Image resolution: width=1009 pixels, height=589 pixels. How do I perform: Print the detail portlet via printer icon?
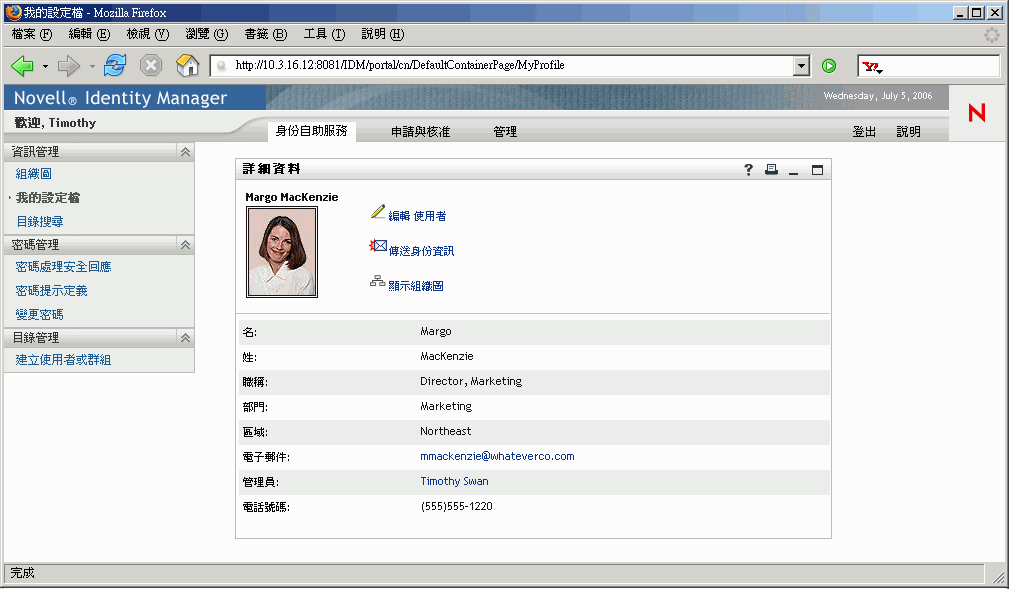click(x=771, y=169)
